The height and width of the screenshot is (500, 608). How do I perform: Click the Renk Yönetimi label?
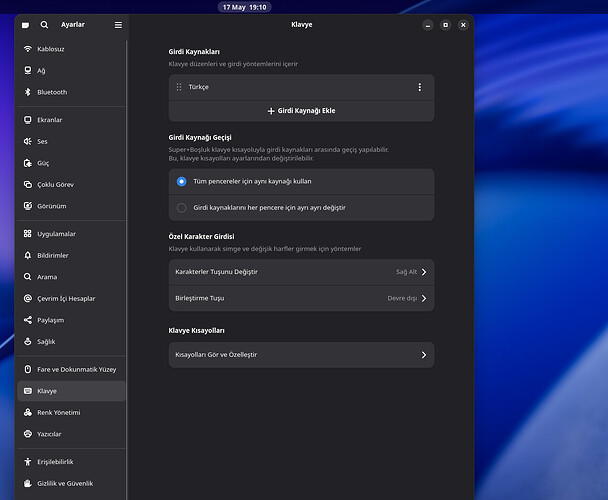[x=59, y=412]
